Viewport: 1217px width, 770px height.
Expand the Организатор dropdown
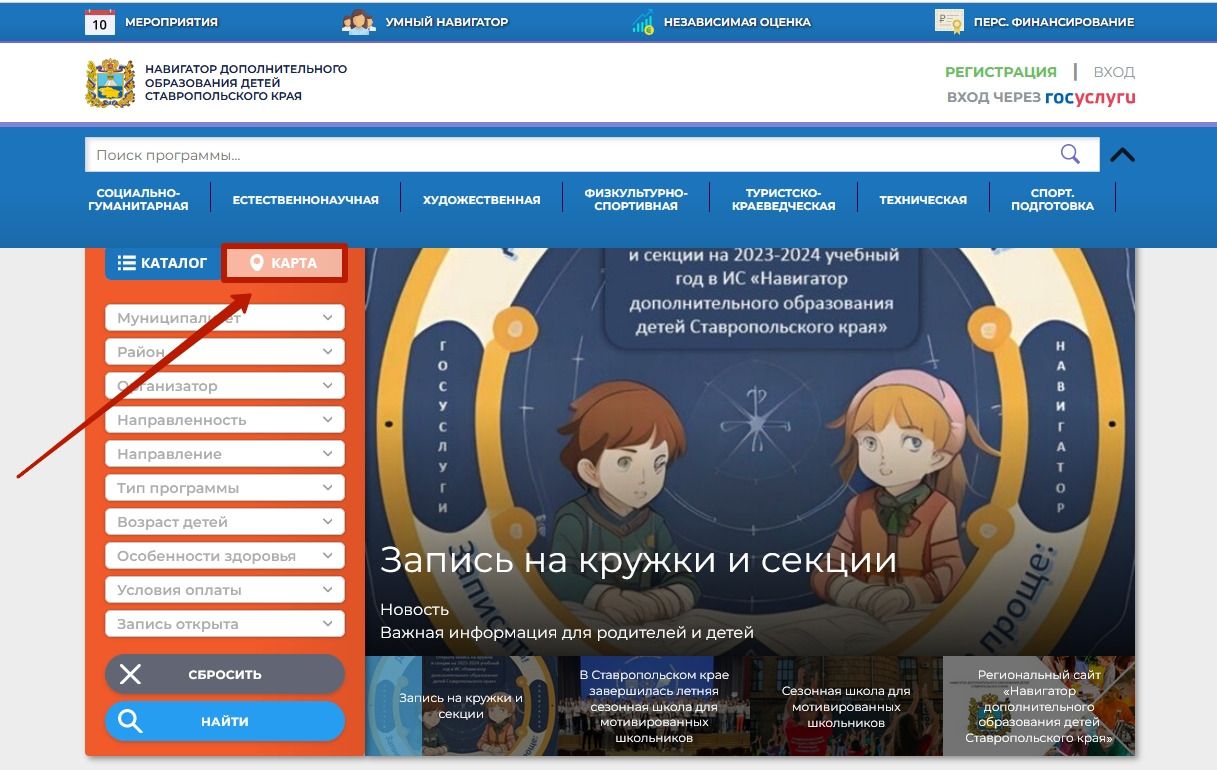(x=224, y=386)
